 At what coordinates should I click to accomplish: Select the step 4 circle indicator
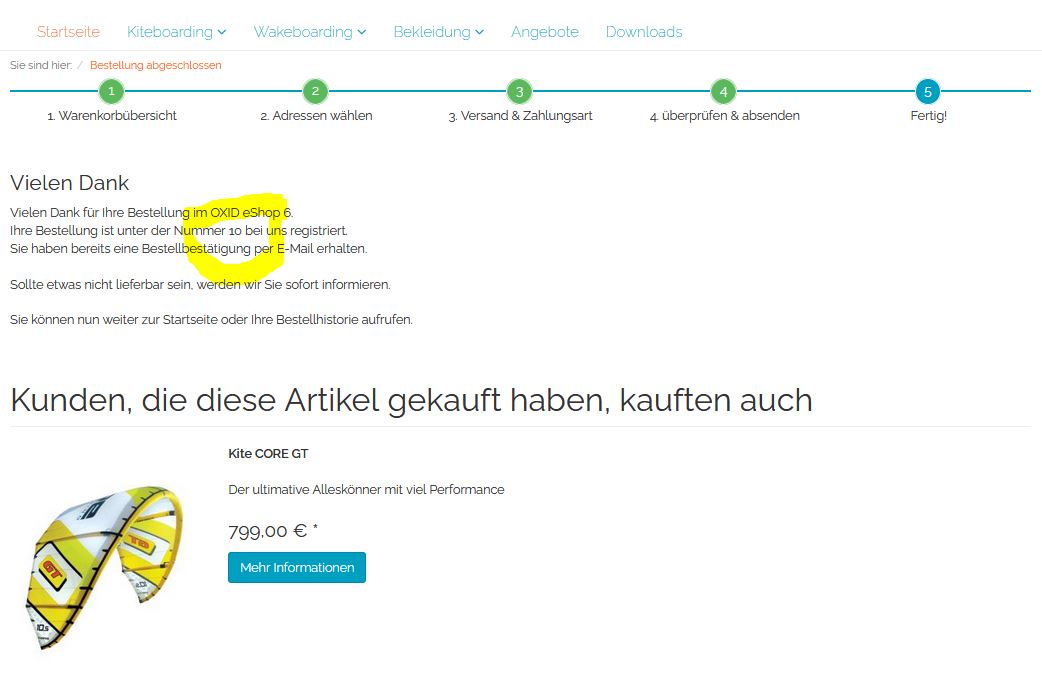click(723, 92)
